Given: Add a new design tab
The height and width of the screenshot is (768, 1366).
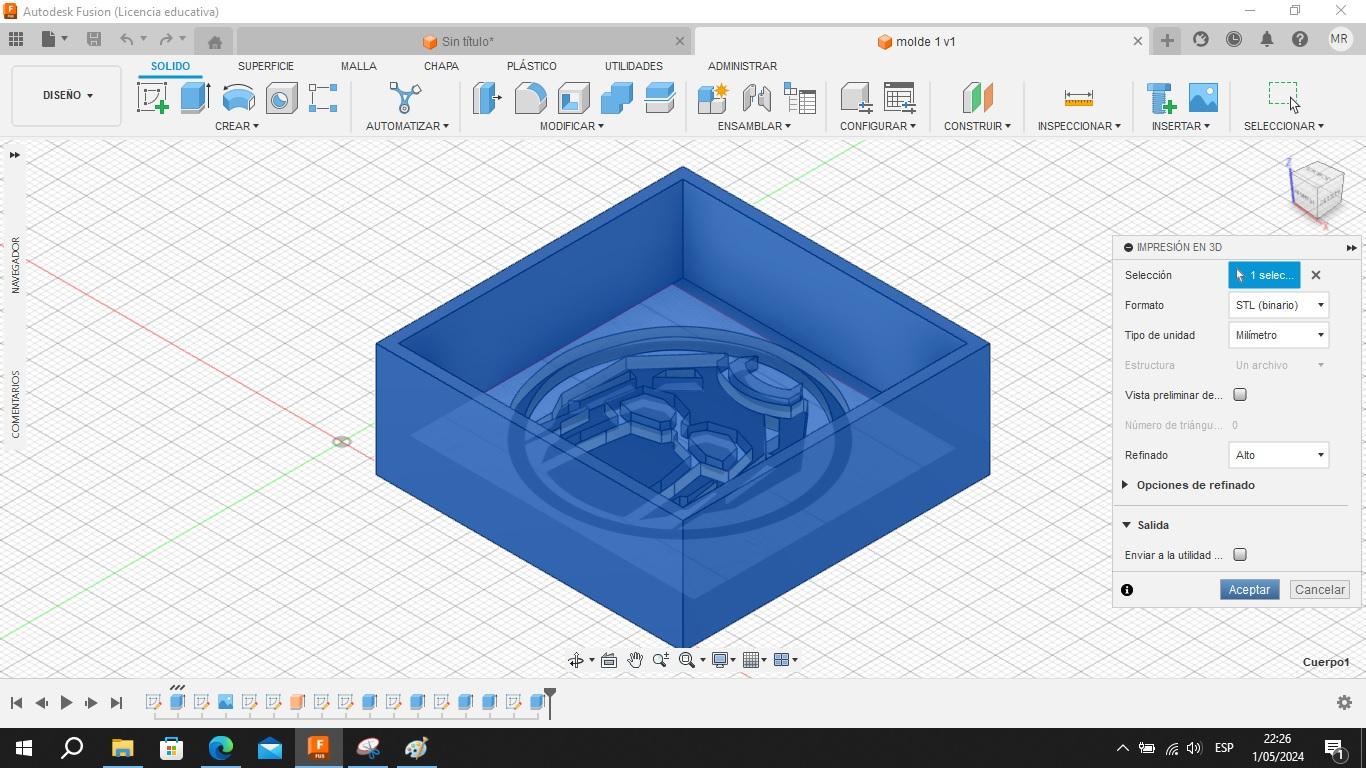Looking at the screenshot, I should (x=1167, y=40).
